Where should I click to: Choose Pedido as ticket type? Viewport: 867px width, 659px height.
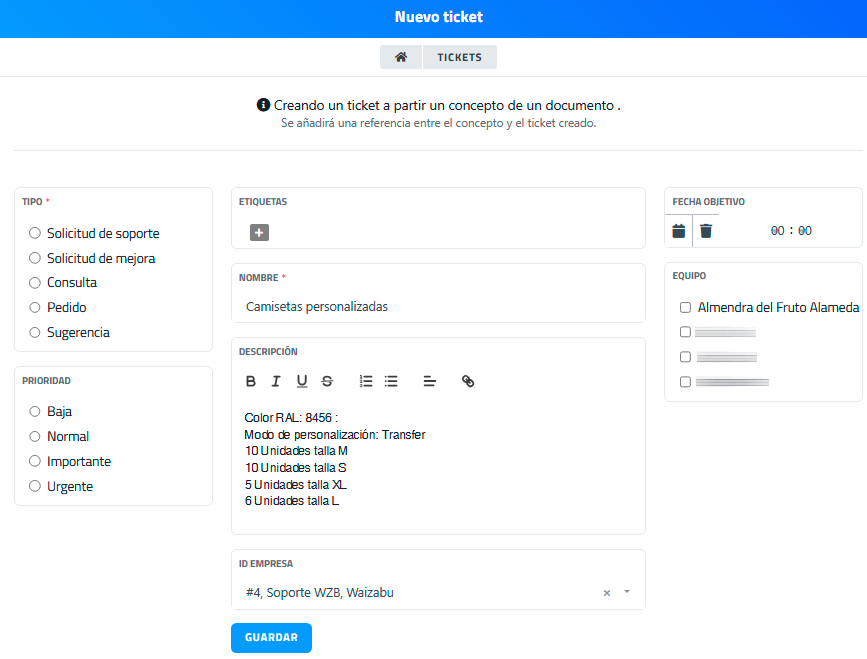click(35, 307)
